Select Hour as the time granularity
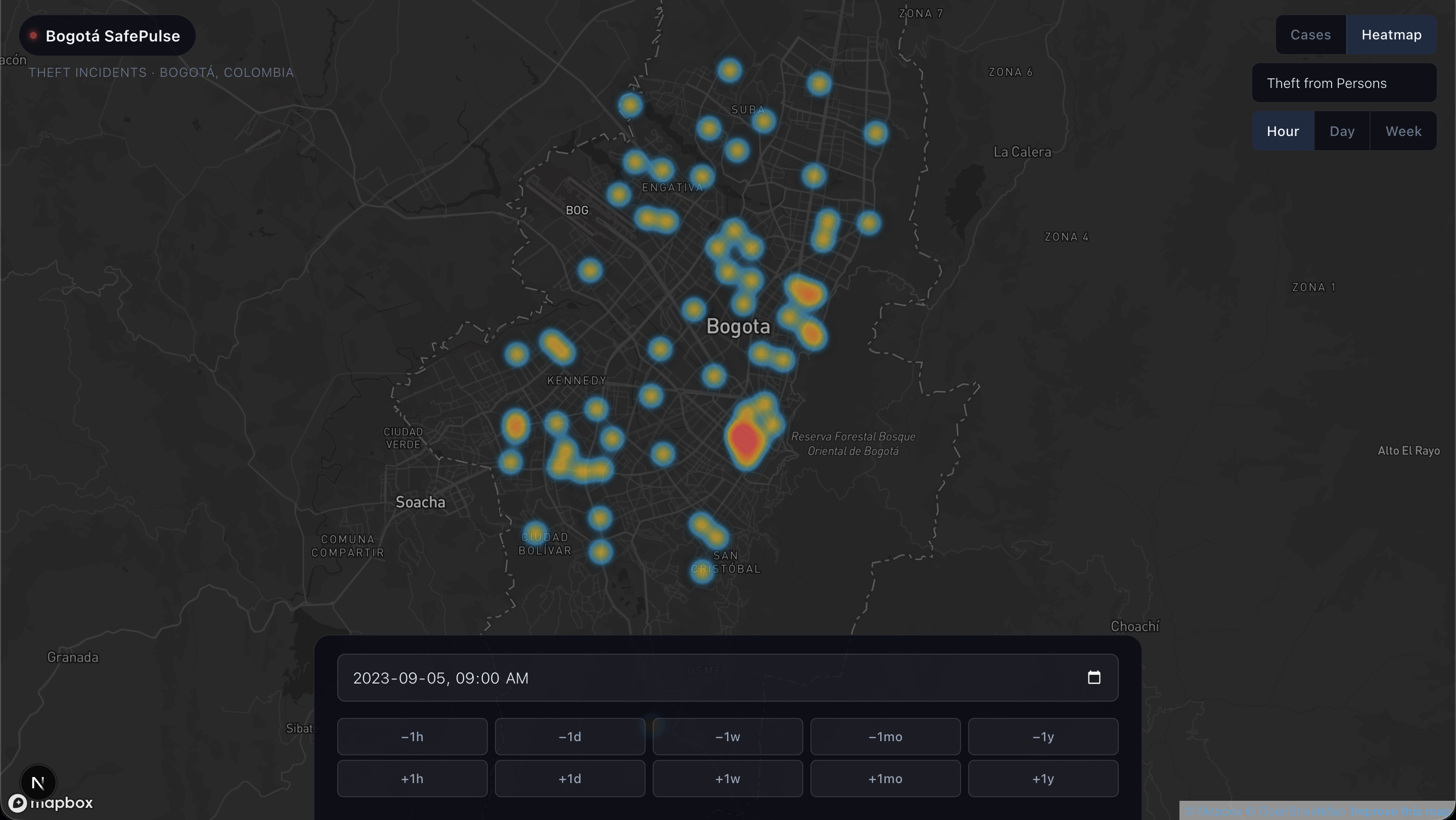 tap(1283, 130)
